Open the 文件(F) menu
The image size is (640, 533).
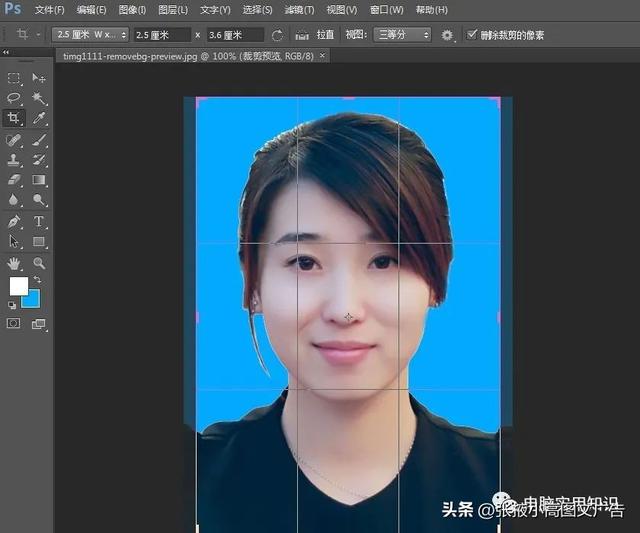pyautogui.click(x=49, y=10)
